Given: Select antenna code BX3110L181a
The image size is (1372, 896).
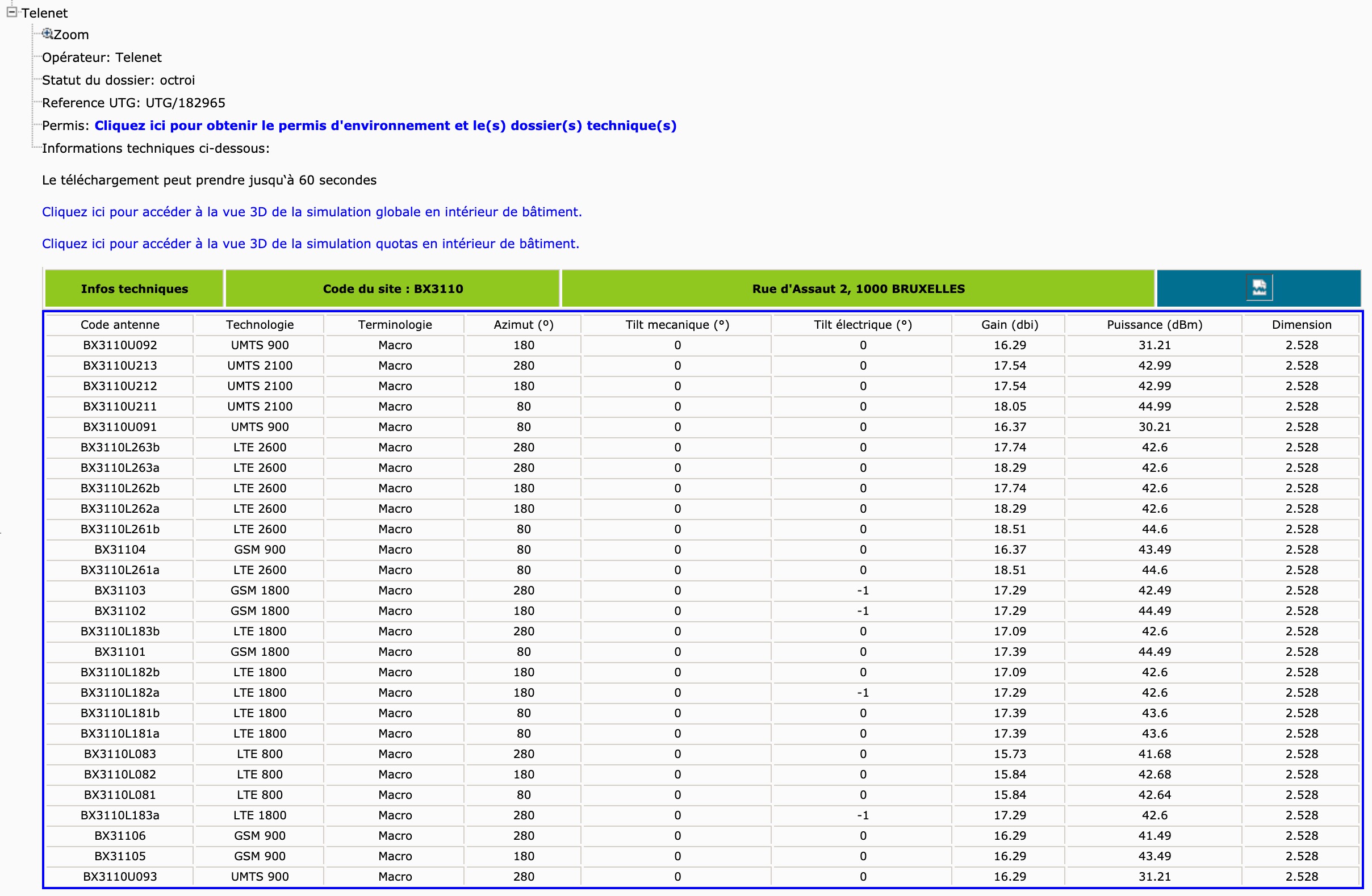Looking at the screenshot, I should coord(120,734).
